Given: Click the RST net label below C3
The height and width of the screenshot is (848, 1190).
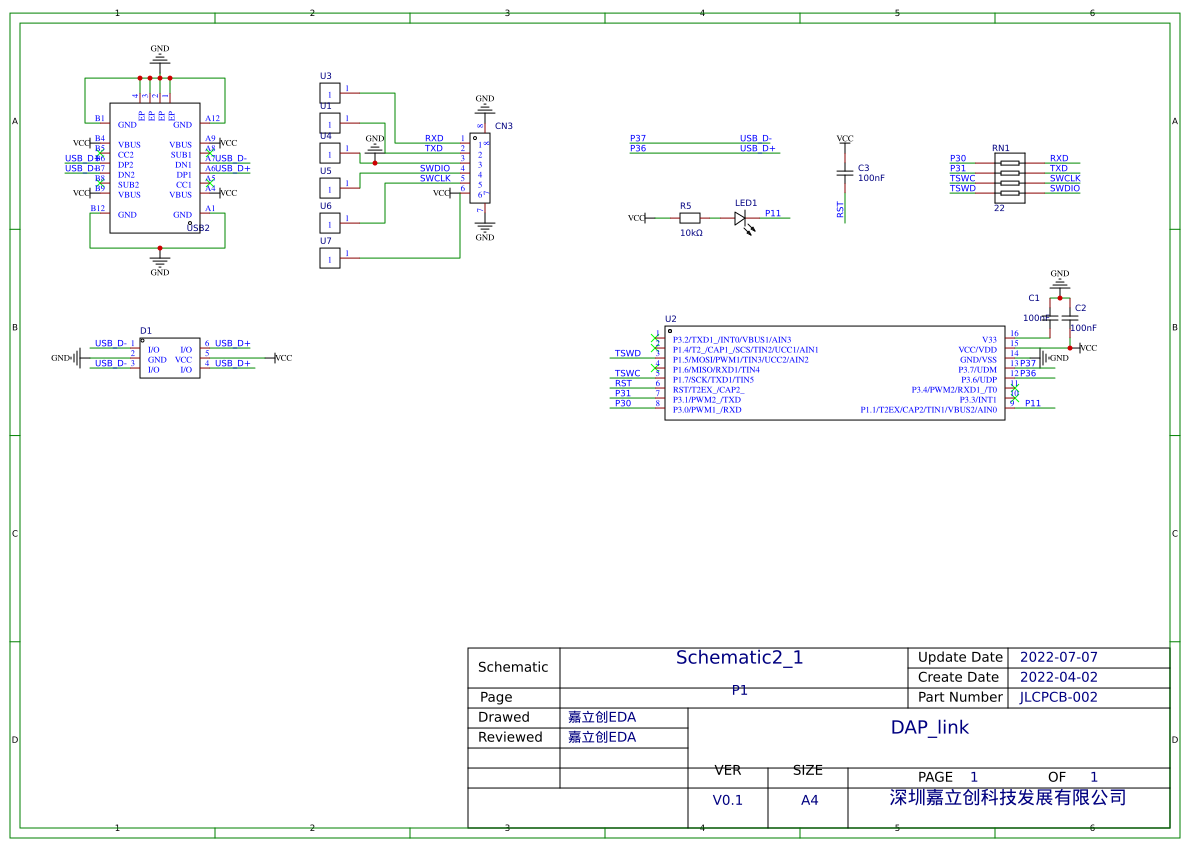Looking at the screenshot, I should [840, 210].
